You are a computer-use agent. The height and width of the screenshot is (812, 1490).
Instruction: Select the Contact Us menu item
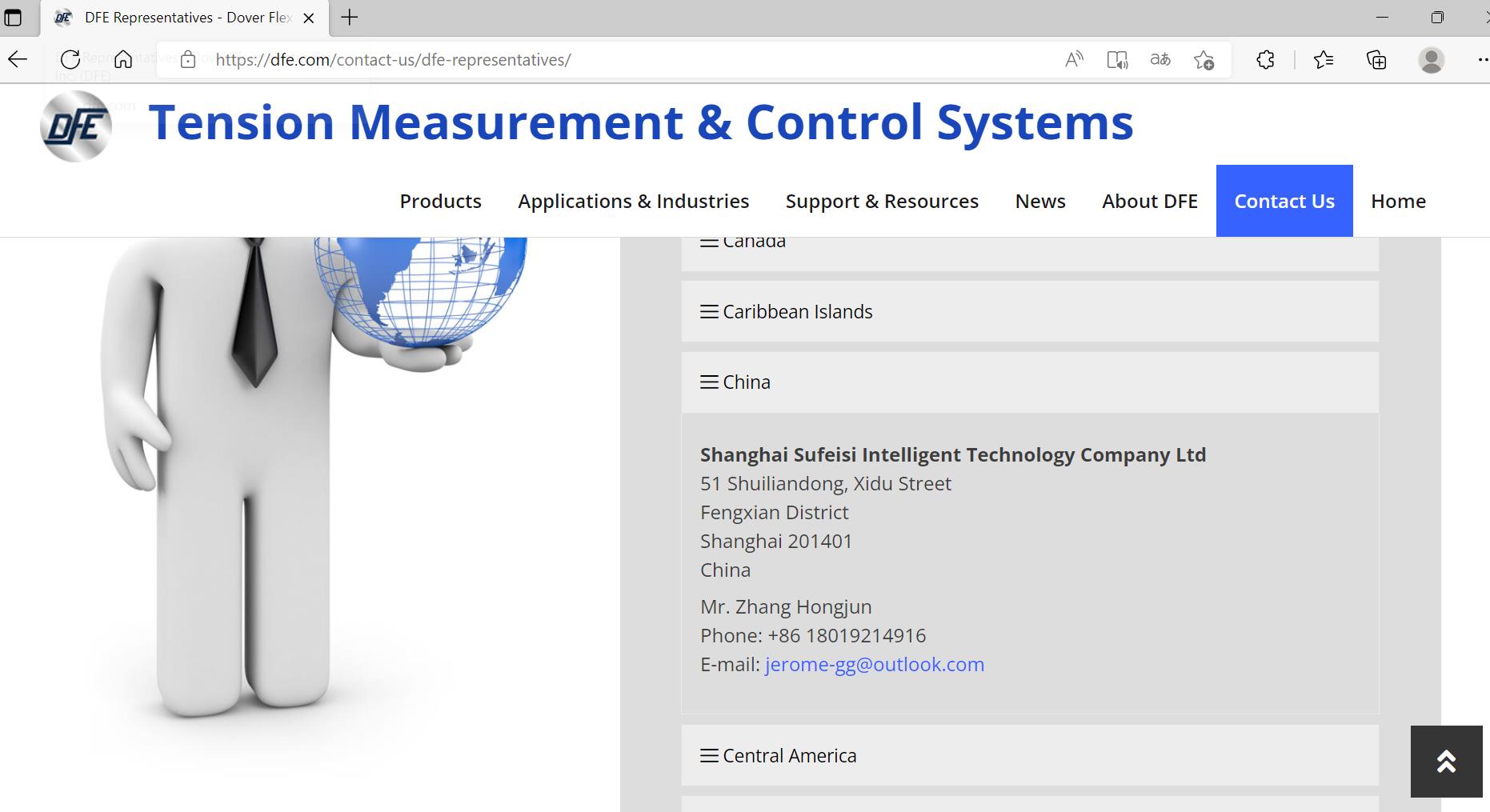(x=1284, y=201)
